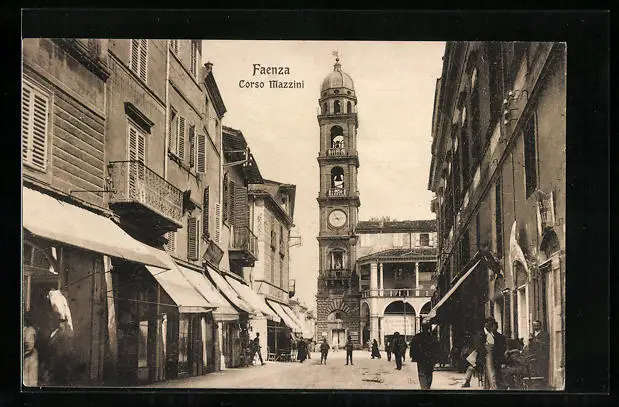Select the tiled roof of the loggia building
This screenshot has width=619, height=407.
(x=396, y=226)
